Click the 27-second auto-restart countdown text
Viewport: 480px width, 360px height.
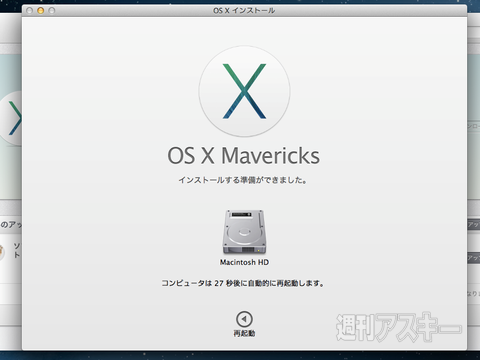[243, 283]
